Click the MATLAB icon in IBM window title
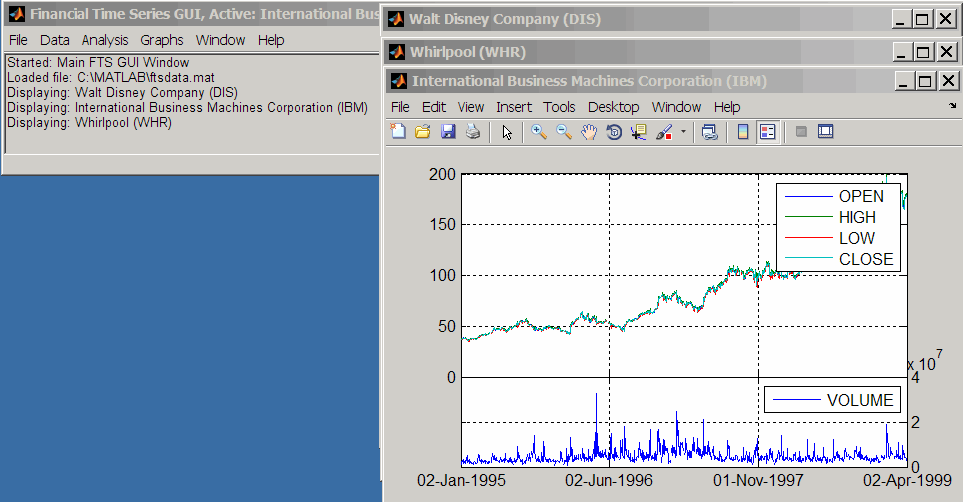 pyautogui.click(x=399, y=81)
